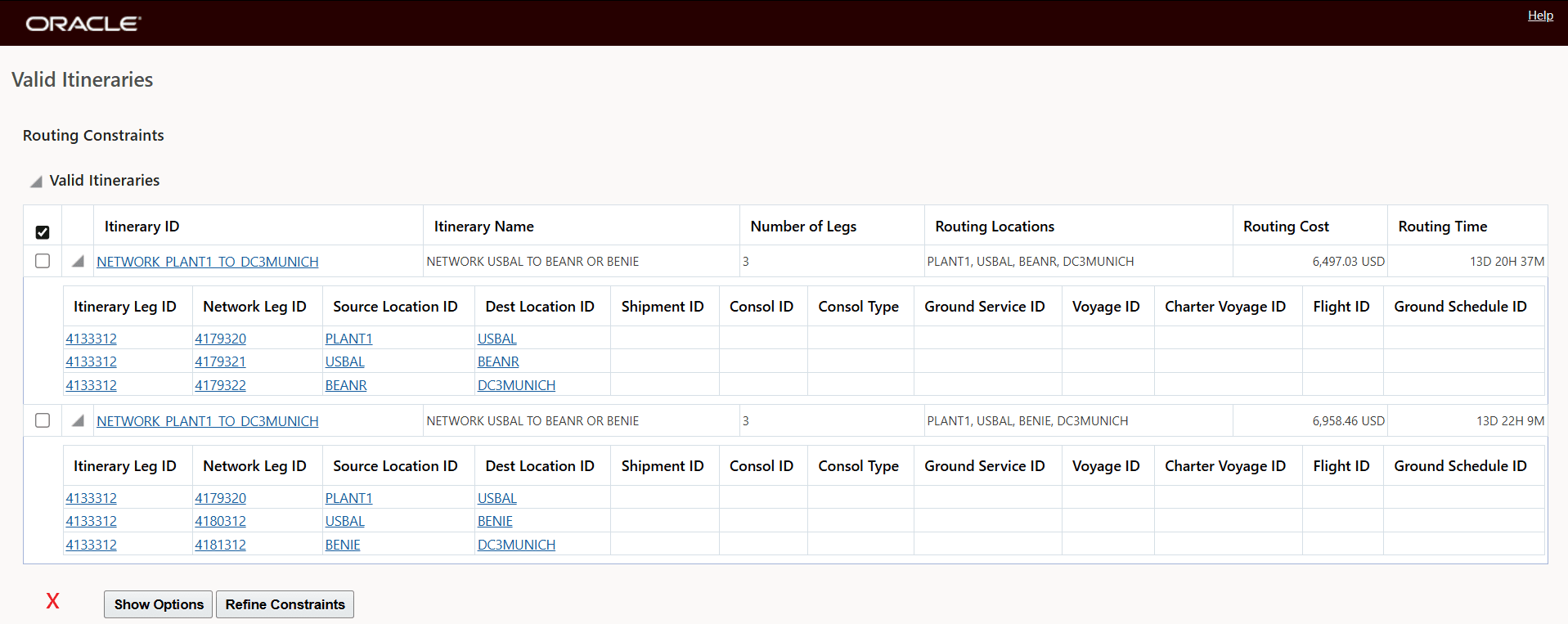The image size is (1568, 624).
Task: Collapse the Valid Itineraries section triangle
Action: (36, 182)
